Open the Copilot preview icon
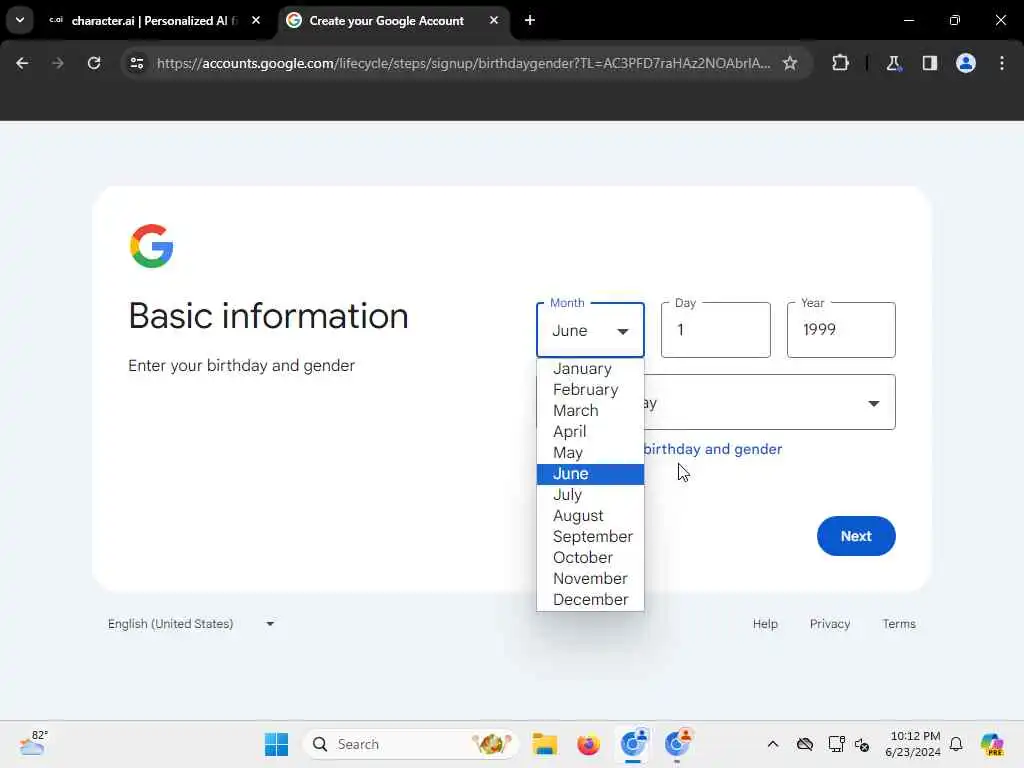Viewport: 1024px width, 768px height. (991, 744)
